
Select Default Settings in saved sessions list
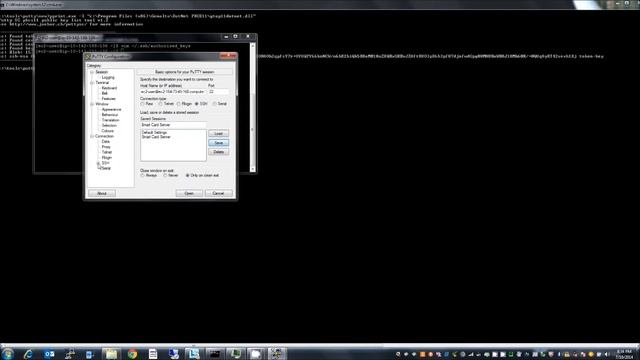[155, 133]
